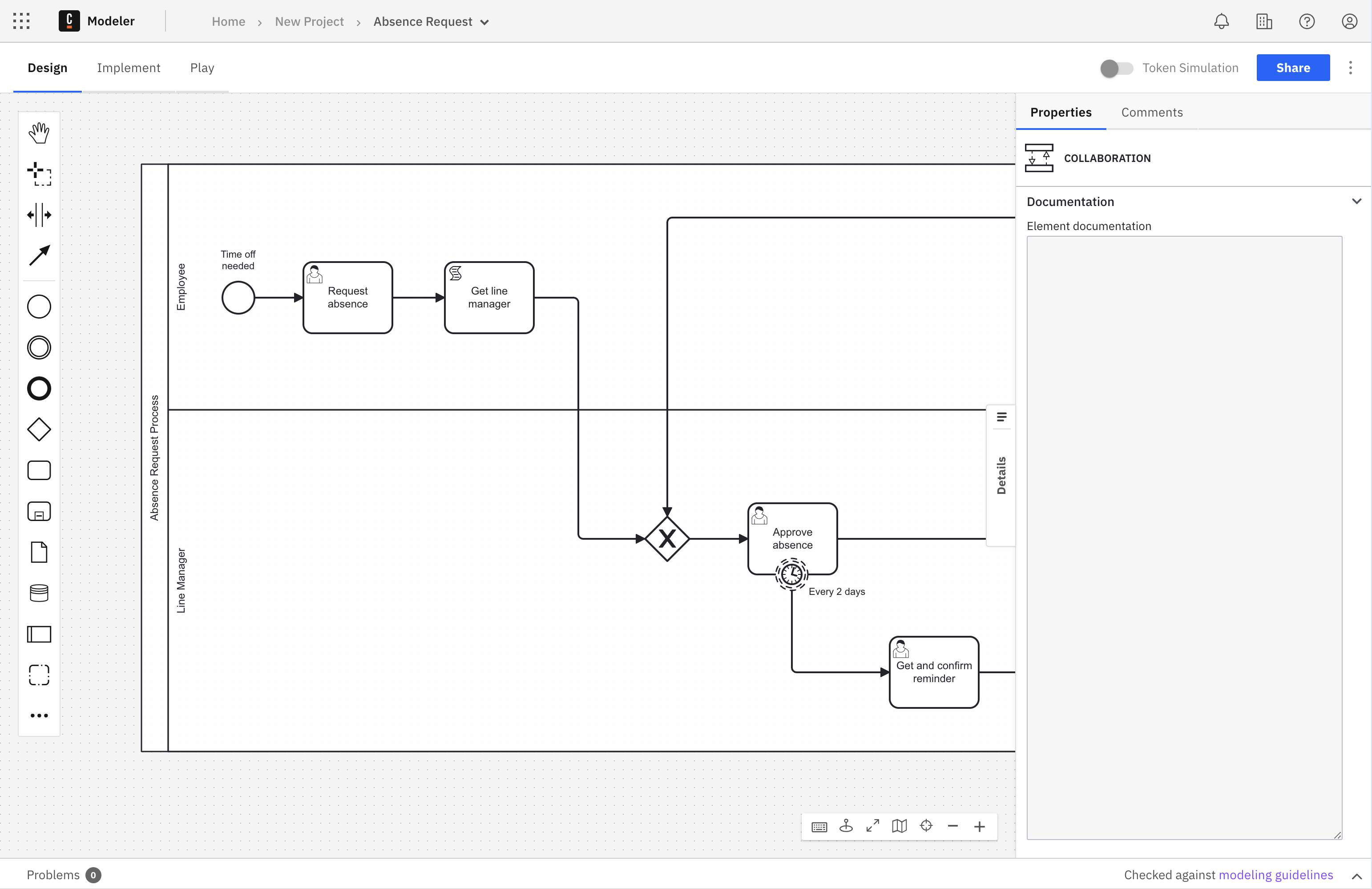Activate the Lasso selection tool
The height and width of the screenshot is (889, 1372).
(x=39, y=174)
